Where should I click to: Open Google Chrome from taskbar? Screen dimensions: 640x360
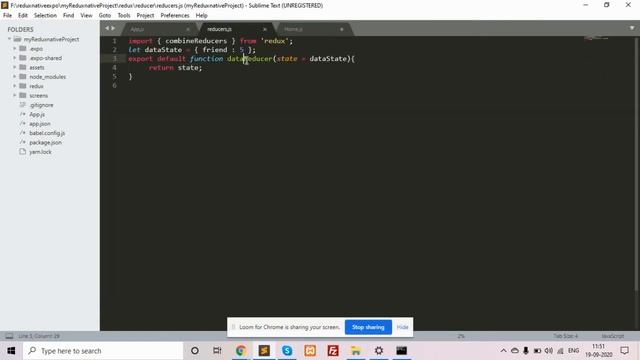(241, 351)
